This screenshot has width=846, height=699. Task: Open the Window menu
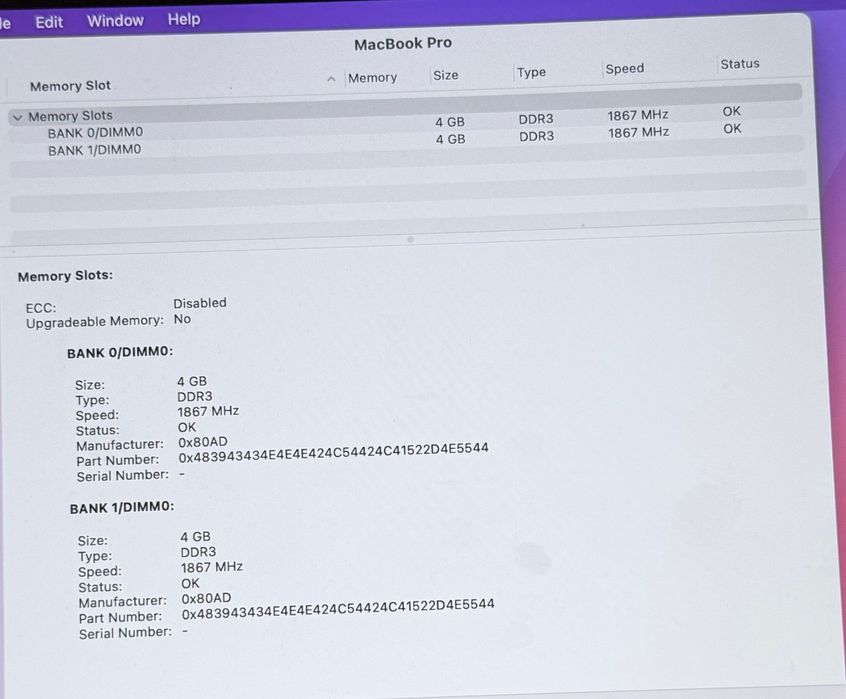[115, 21]
